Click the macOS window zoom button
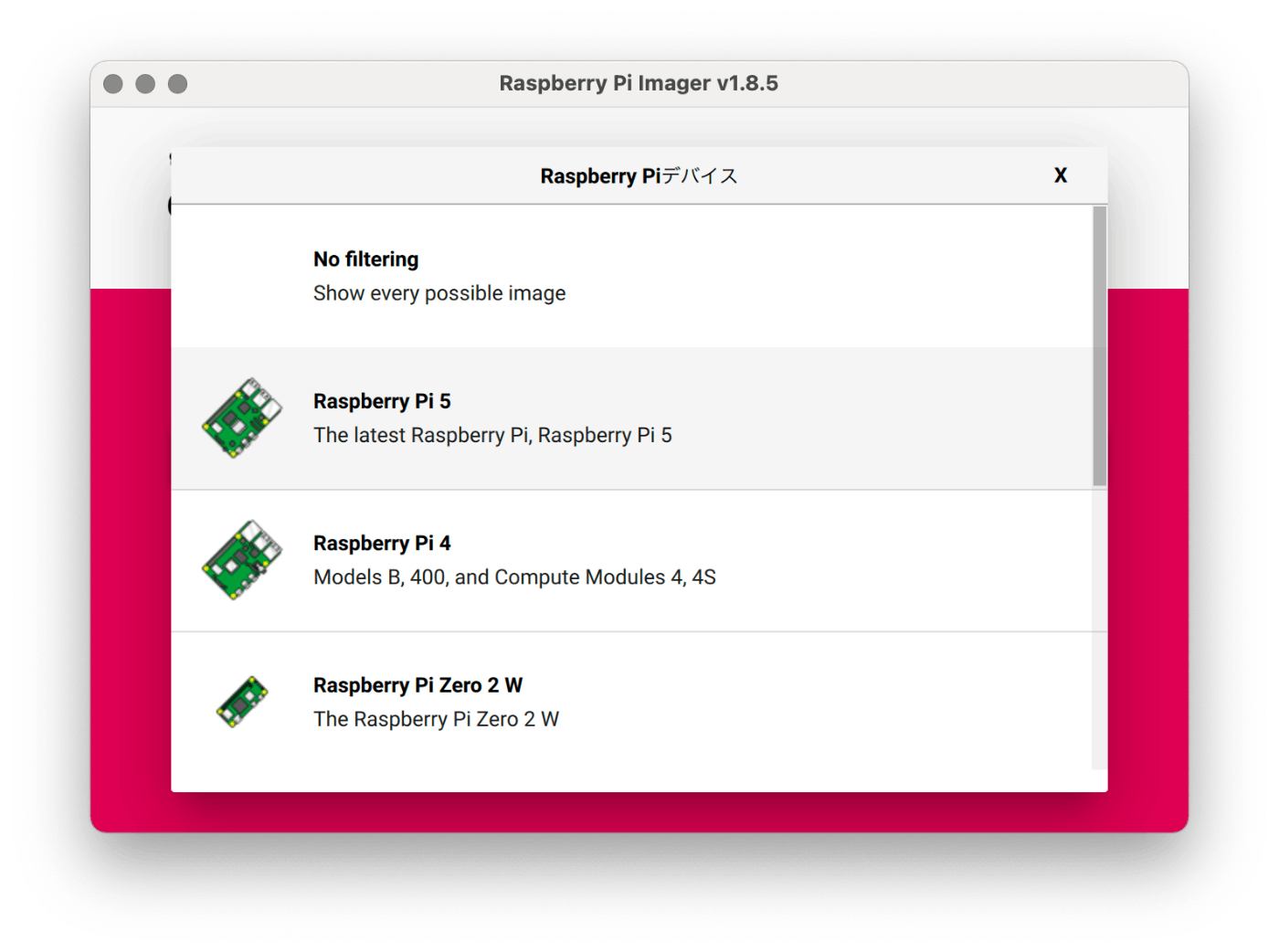Image resolution: width=1279 pixels, height=952 pixels. (178, 84)
